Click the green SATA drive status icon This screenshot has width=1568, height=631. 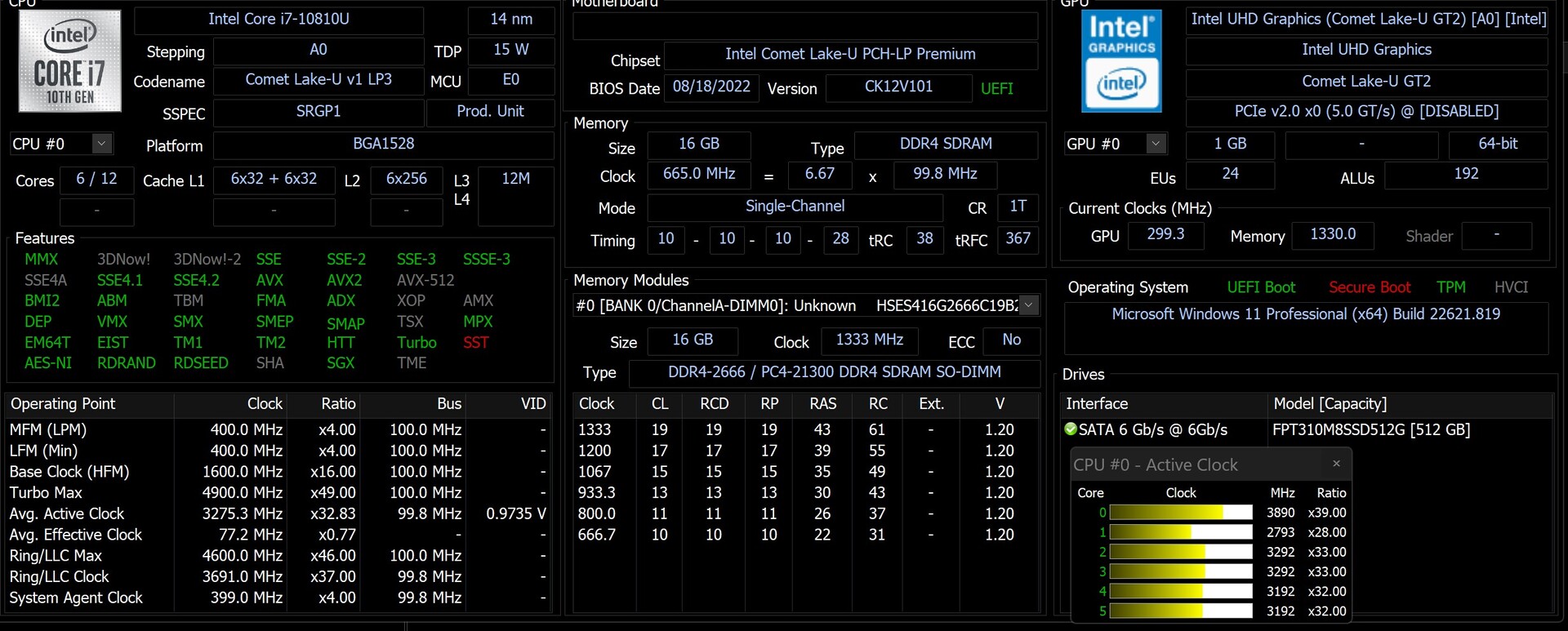click(x=1071, y=429)
